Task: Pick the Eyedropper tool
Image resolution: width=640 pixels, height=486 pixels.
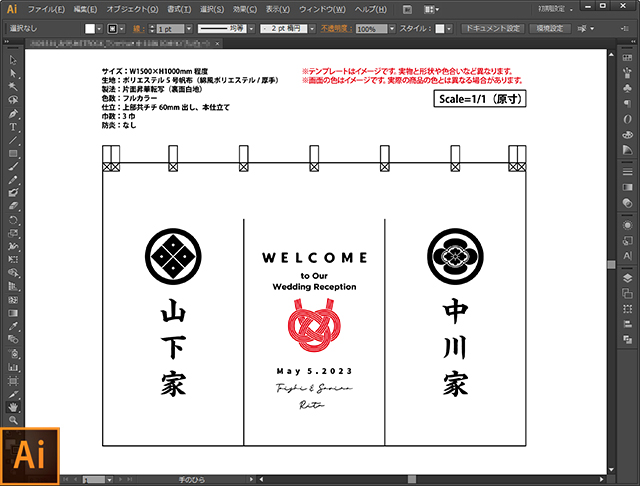Action: [13, 326]
